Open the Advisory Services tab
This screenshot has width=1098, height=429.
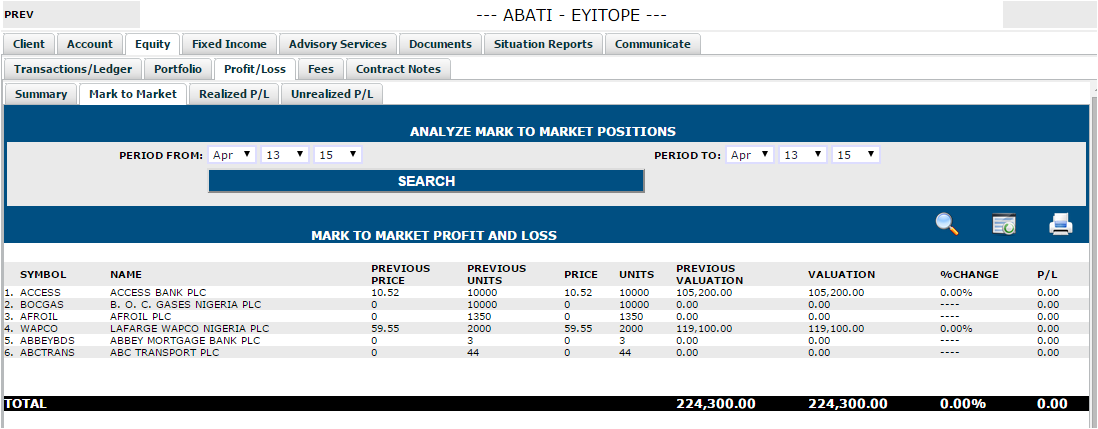[338, 44]
